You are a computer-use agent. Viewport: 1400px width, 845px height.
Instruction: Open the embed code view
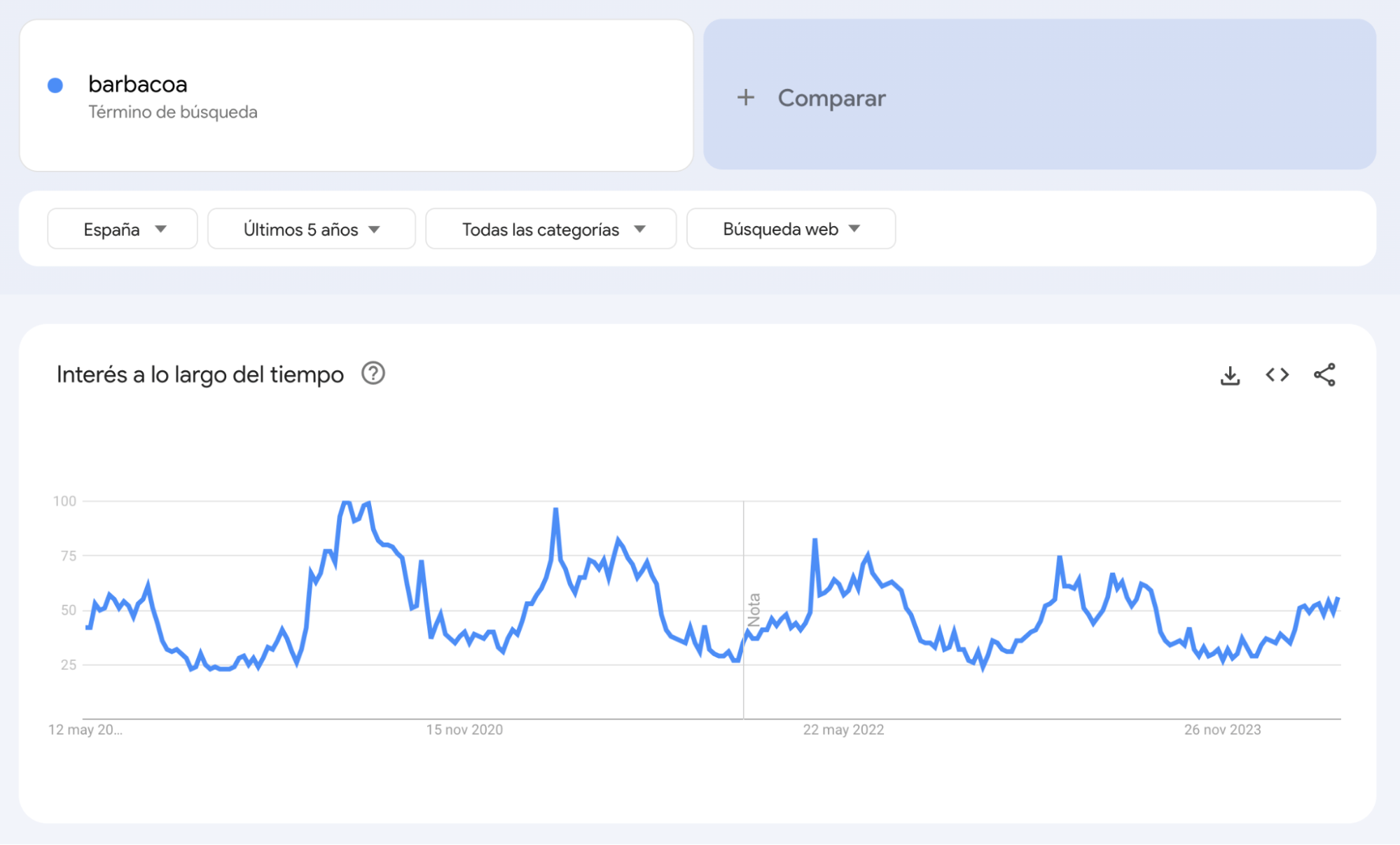click(1277, 375)
